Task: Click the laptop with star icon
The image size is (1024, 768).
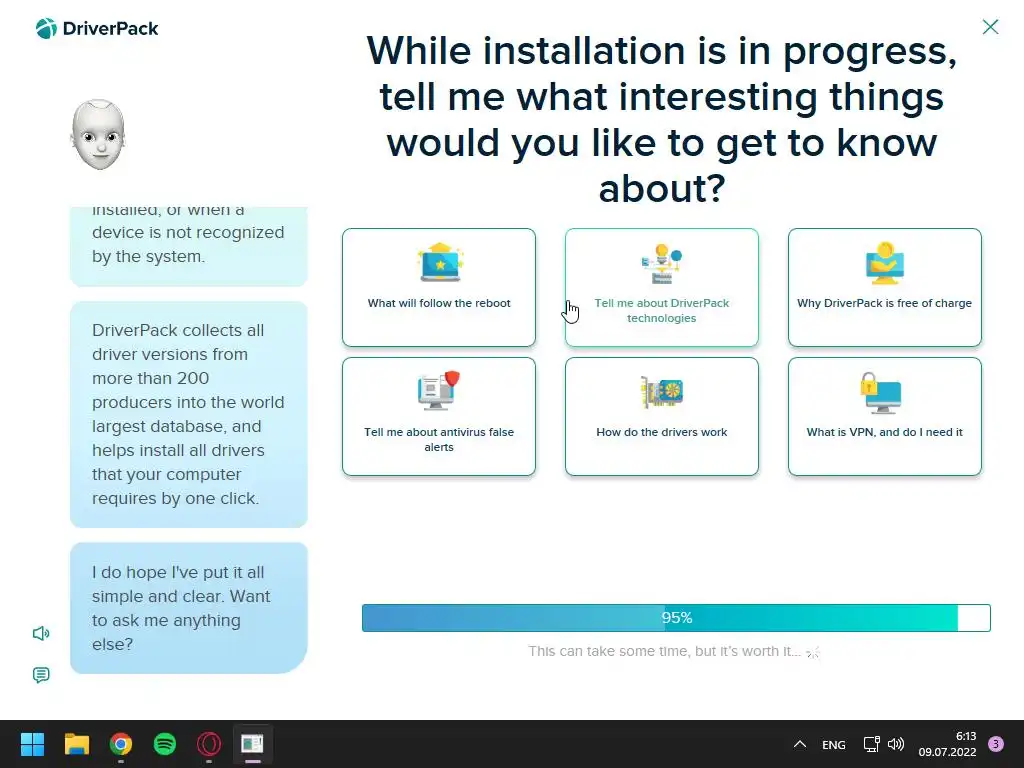Action: coord(440,263)
